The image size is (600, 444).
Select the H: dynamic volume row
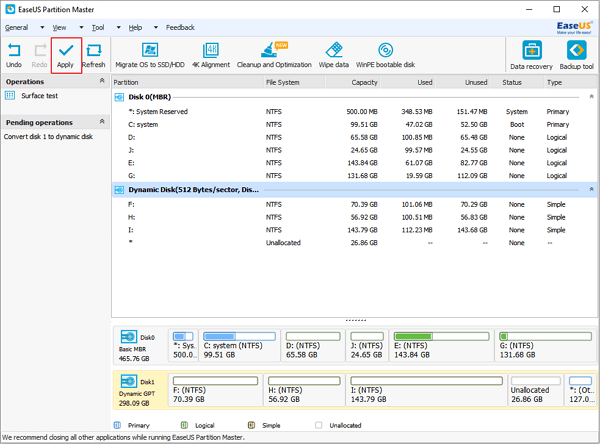tap(354, 217)
